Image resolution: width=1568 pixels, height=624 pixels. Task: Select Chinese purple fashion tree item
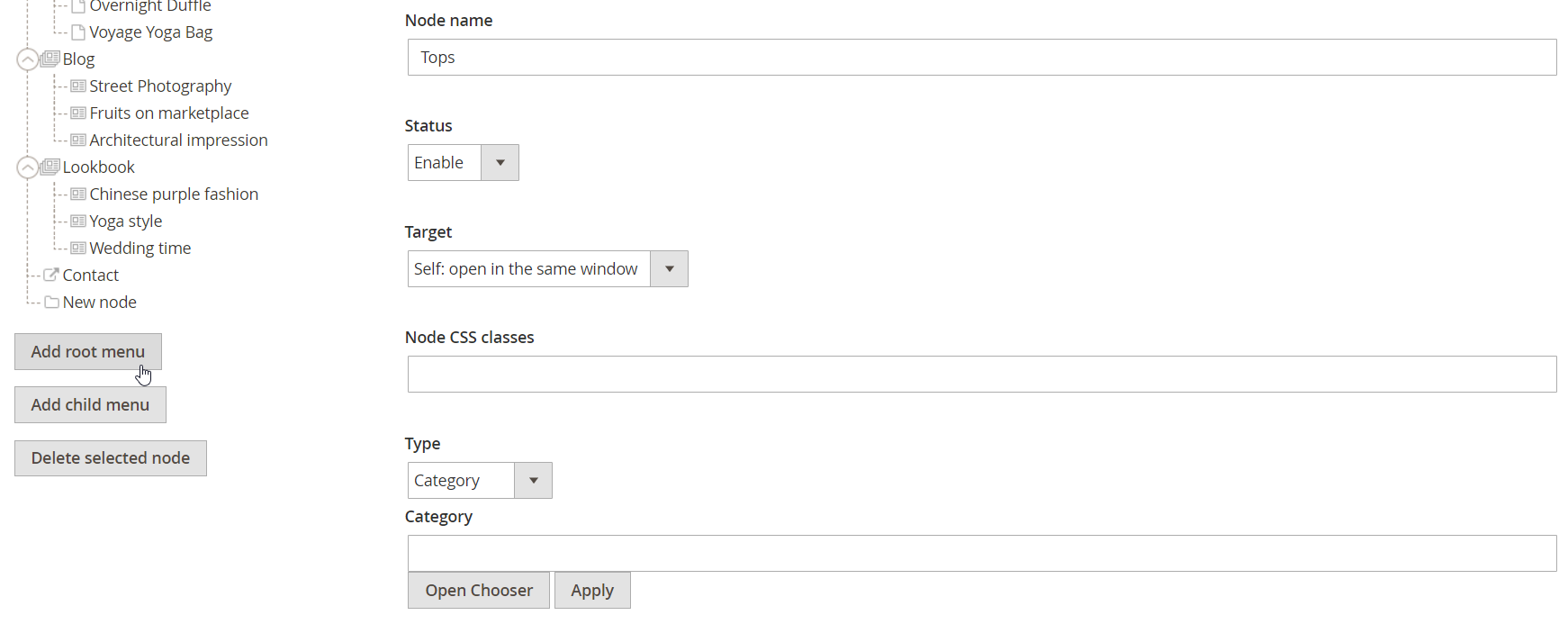174,194
